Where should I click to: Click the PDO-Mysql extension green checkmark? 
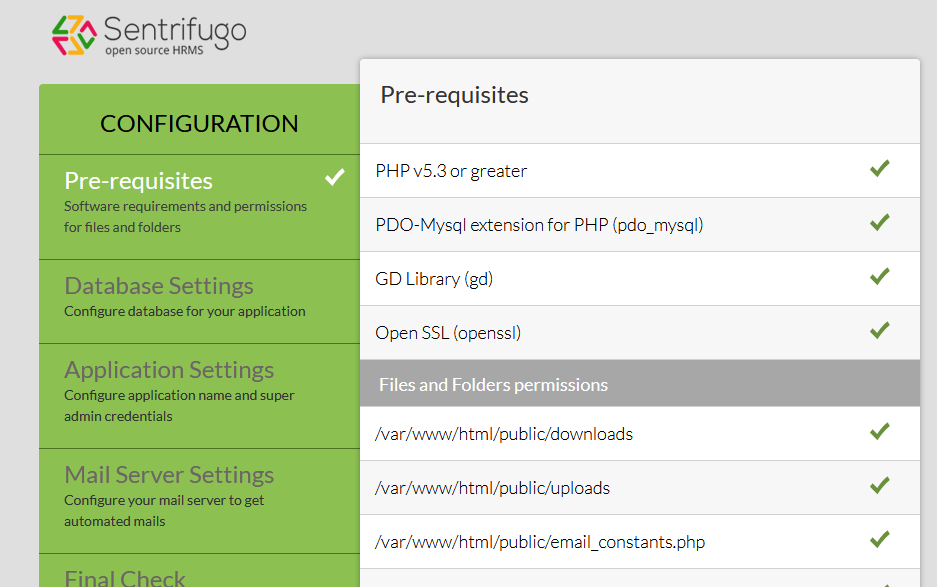(x=879, y=223)
